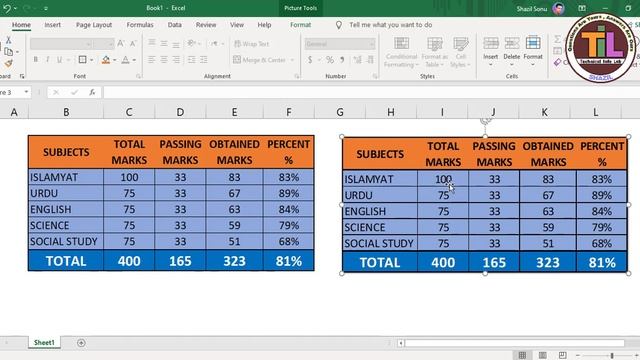Click Middle Align icon
640x360 pixels.
pos(164,43)
